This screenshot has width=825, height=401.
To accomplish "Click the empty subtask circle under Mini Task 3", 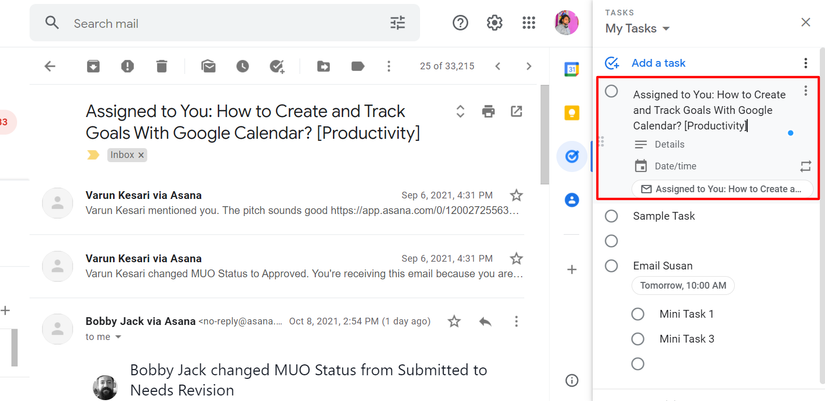I will coord(638,364).
